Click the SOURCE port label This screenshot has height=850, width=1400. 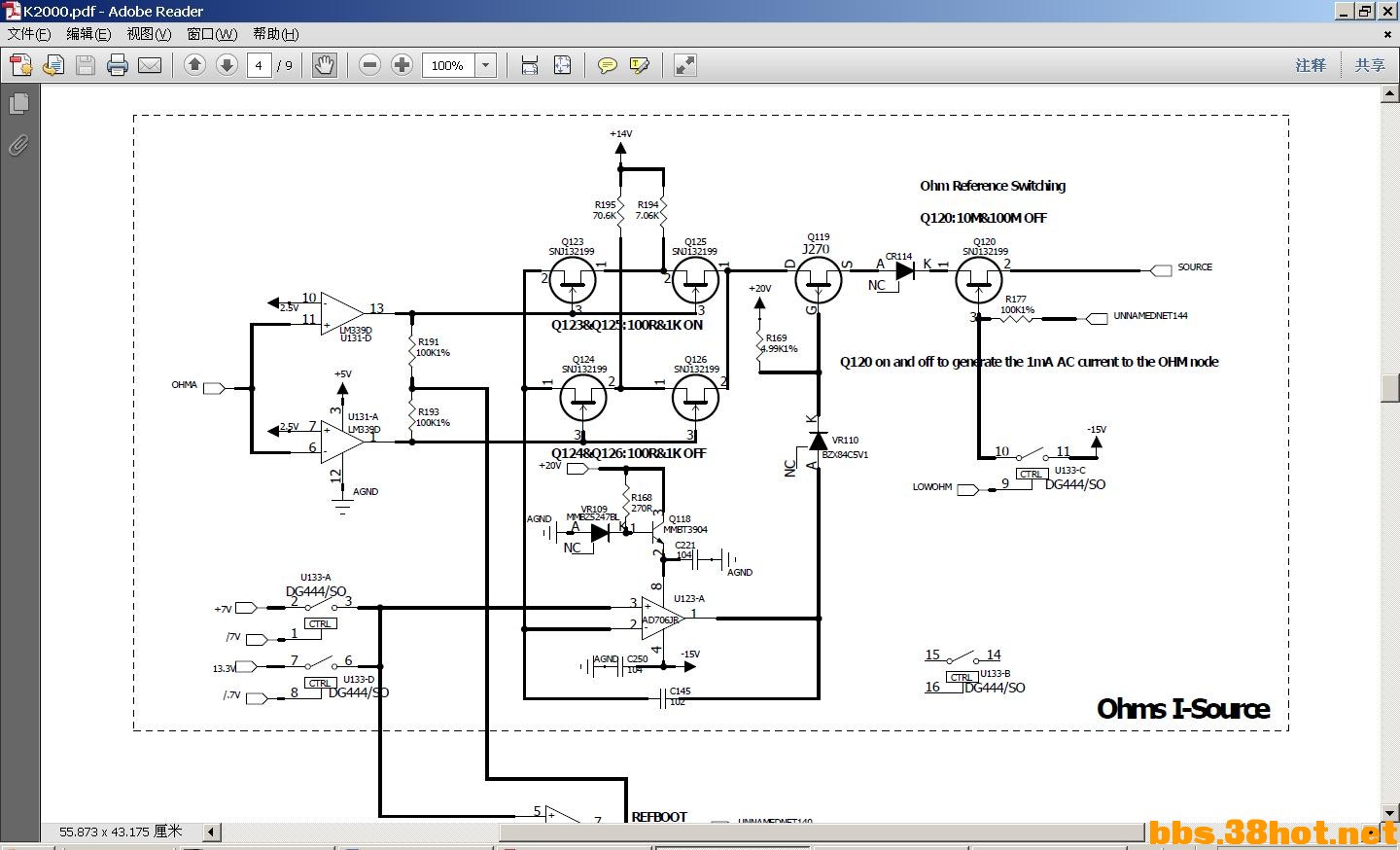coord(1195,266)
